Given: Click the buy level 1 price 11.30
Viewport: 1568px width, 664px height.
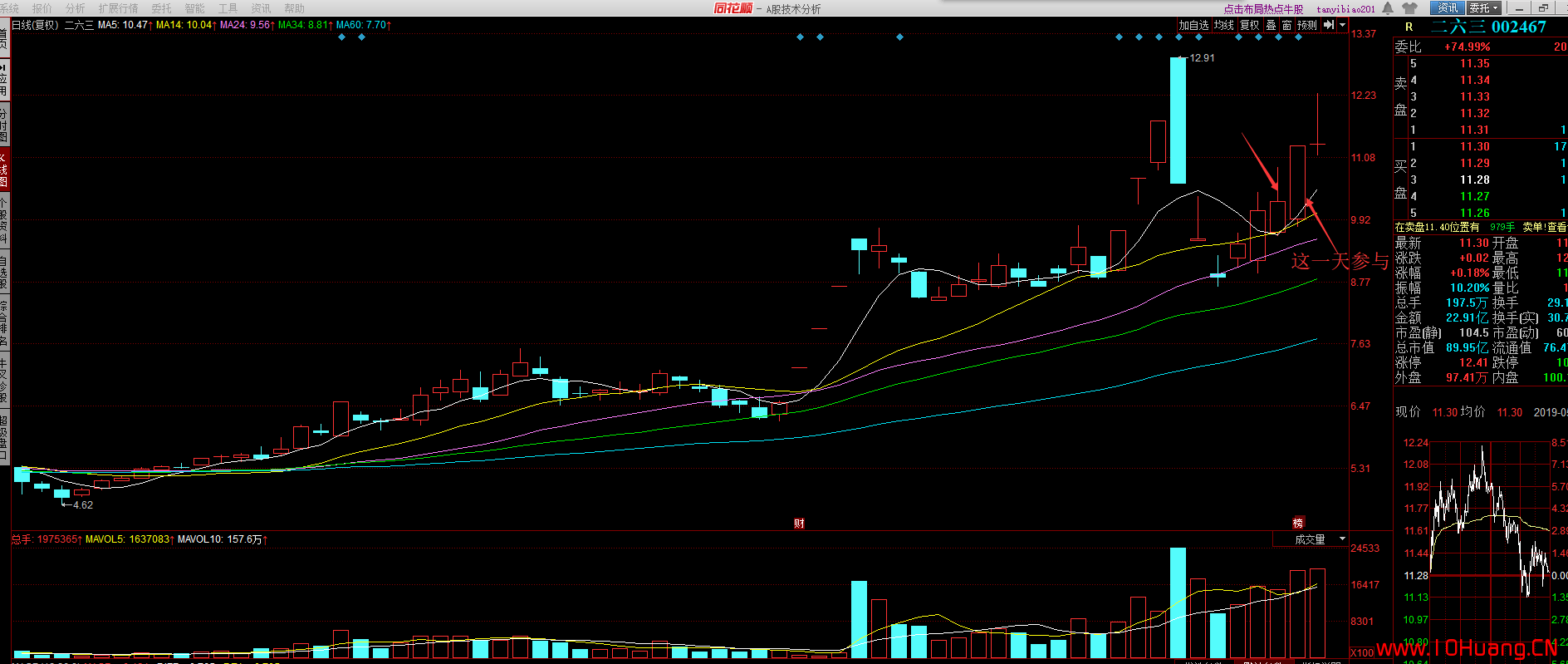Looking at the screenshot, I should [x=1475, y=147].
